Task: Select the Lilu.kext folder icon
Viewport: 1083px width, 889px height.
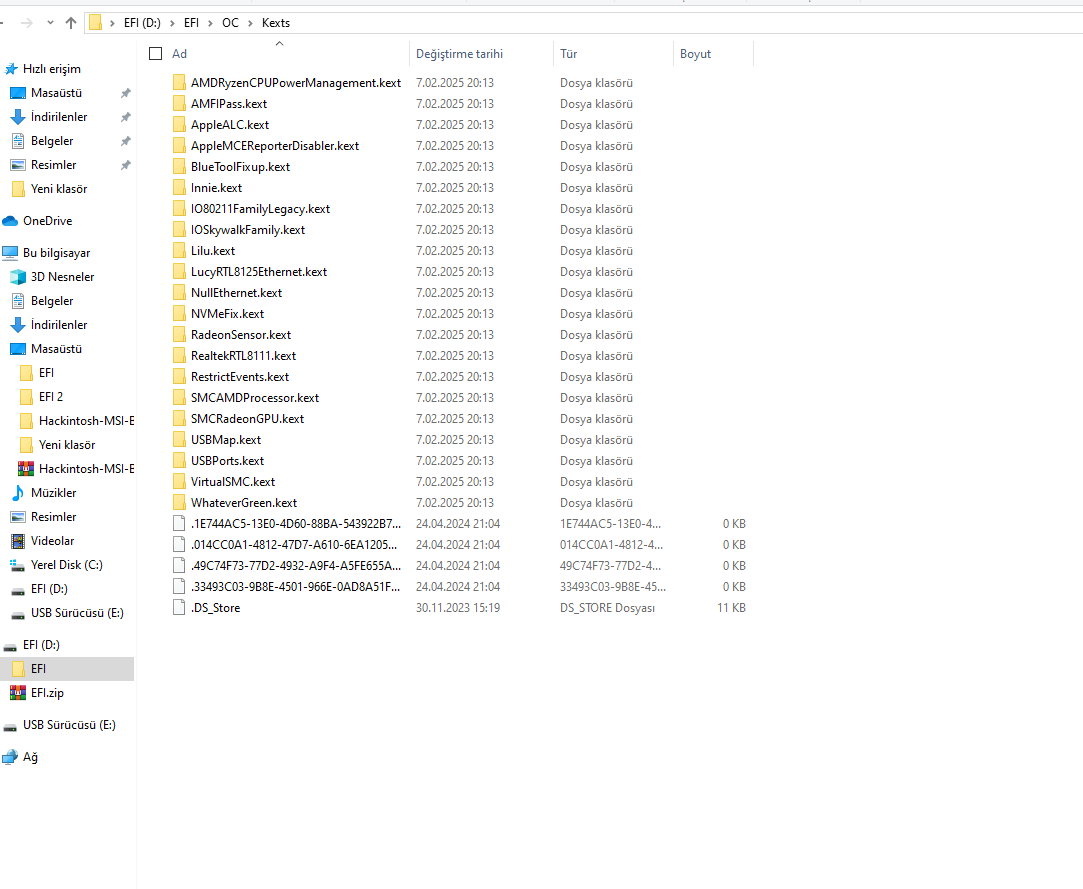Action: pos(179,251)
